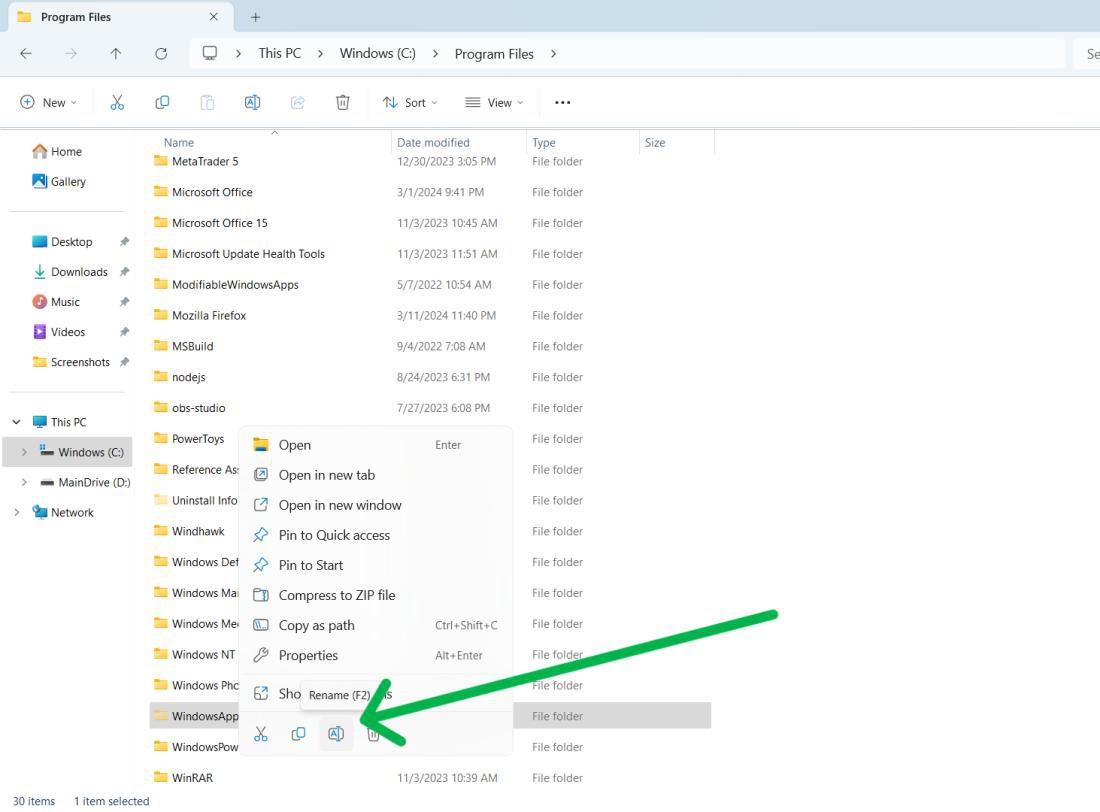Image resolution: width=1100 pixels, height=812 pixels.
Task: Sort by Name column header
Action: (179, 142)
